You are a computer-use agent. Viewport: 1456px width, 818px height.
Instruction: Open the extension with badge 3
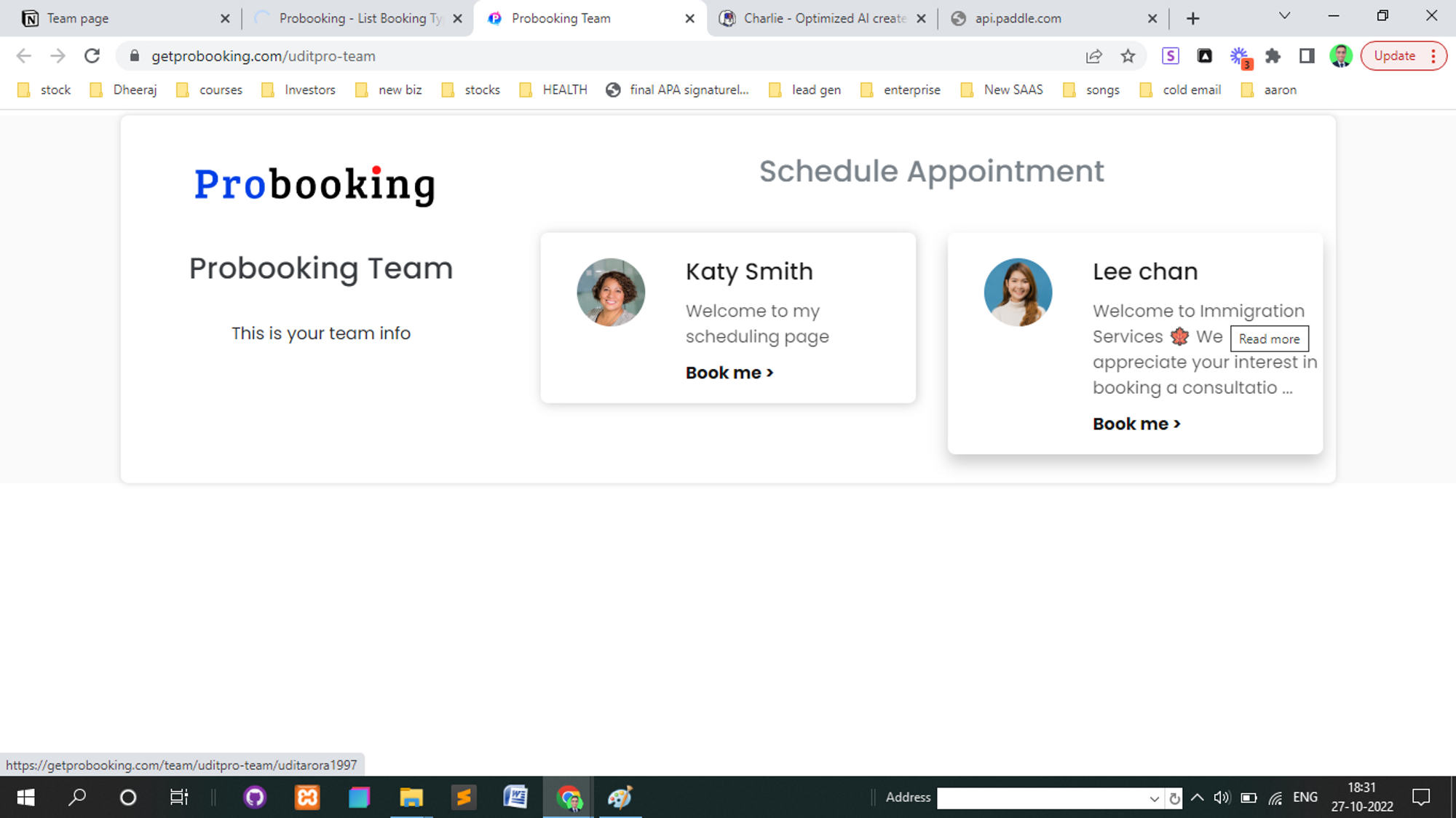1240,57
